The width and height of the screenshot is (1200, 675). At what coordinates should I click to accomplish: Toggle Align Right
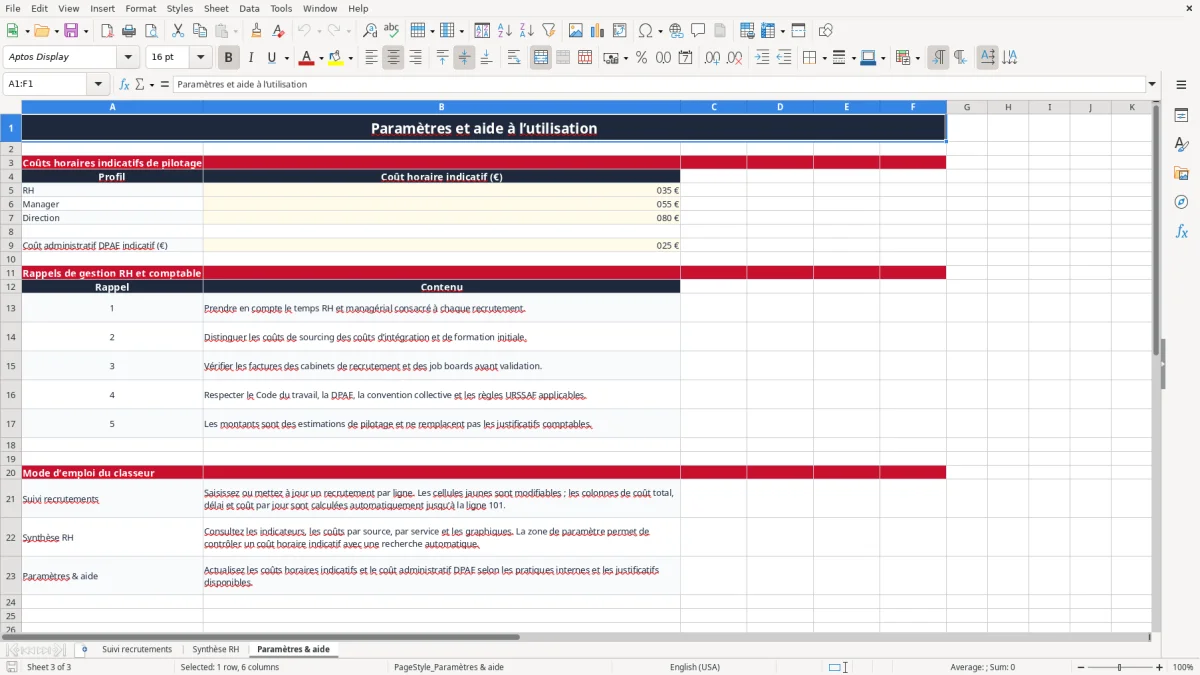[415, 58]
